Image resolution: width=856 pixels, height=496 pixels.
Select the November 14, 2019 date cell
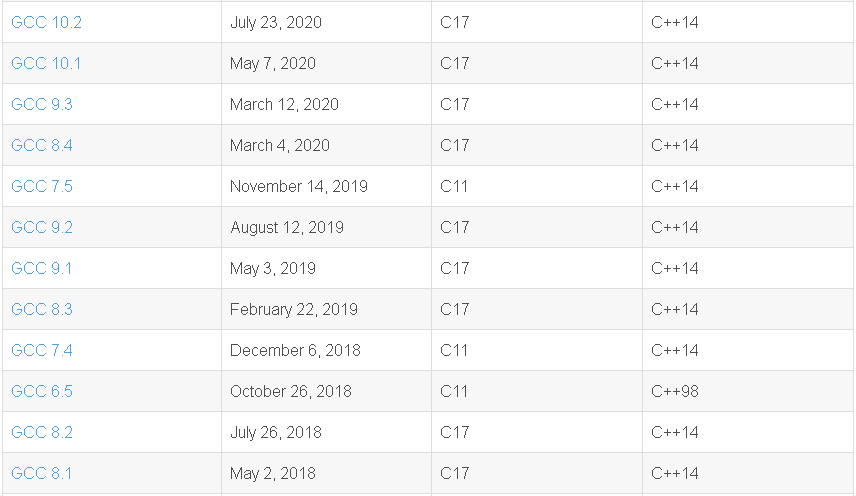299,186
